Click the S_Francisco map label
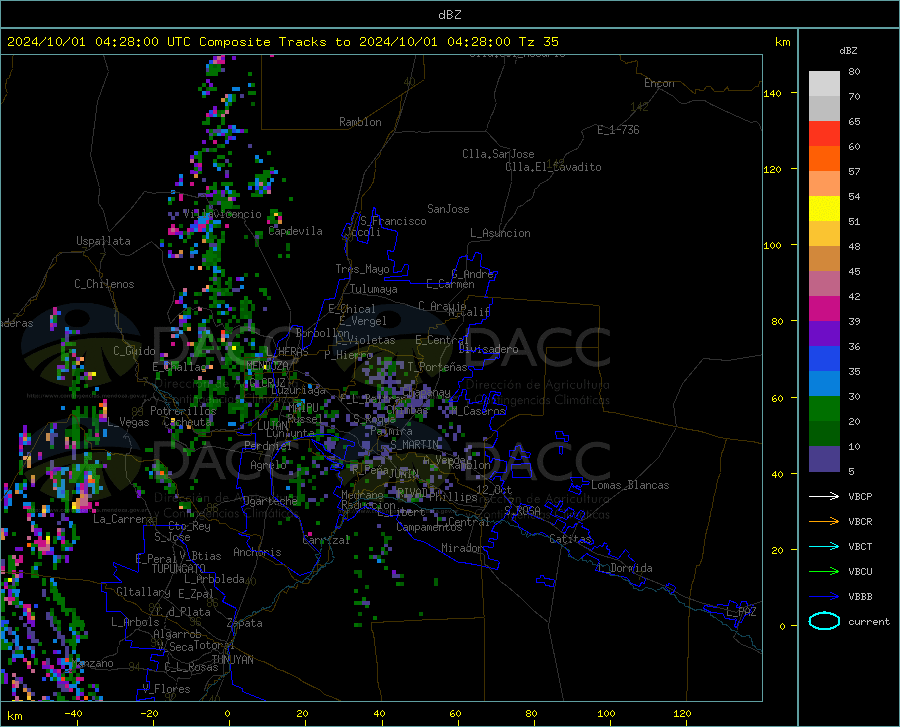 (x=393, y=221)
